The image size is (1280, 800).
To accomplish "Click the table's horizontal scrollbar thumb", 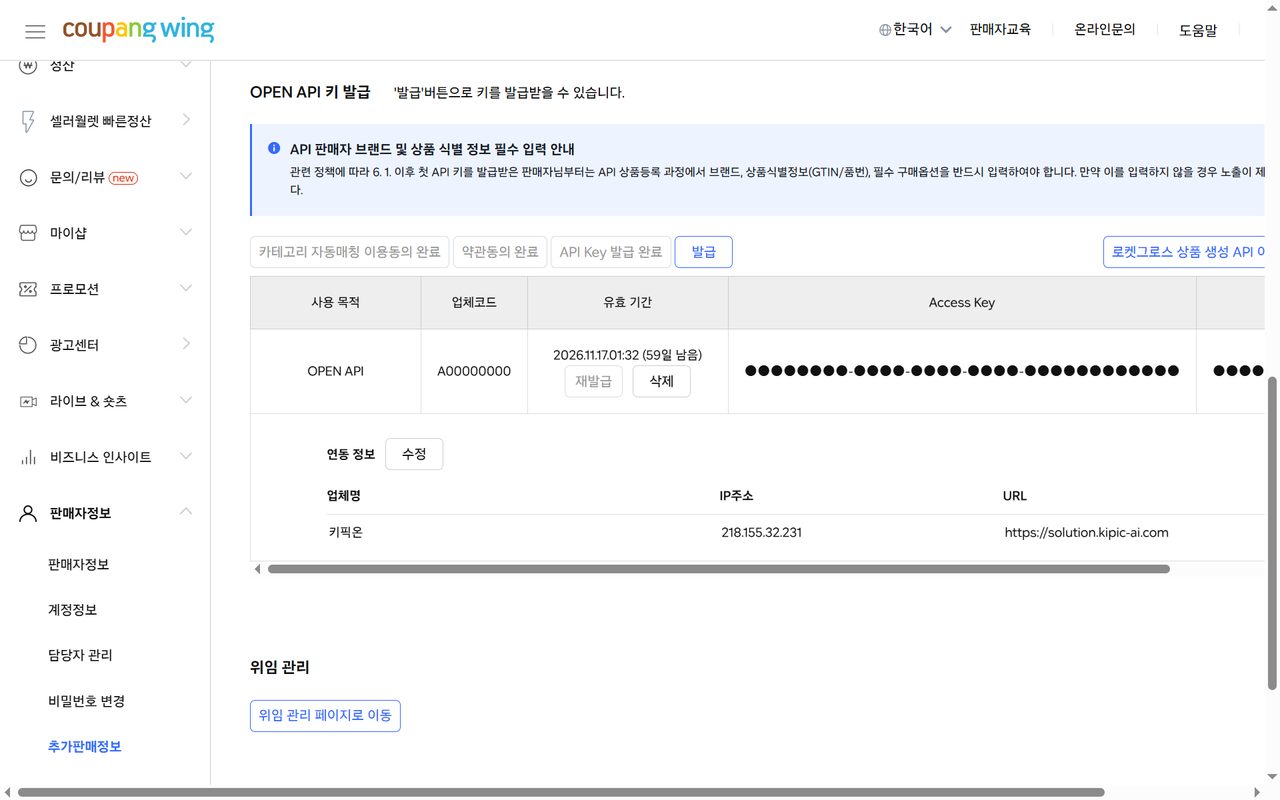I will point(718,569).
